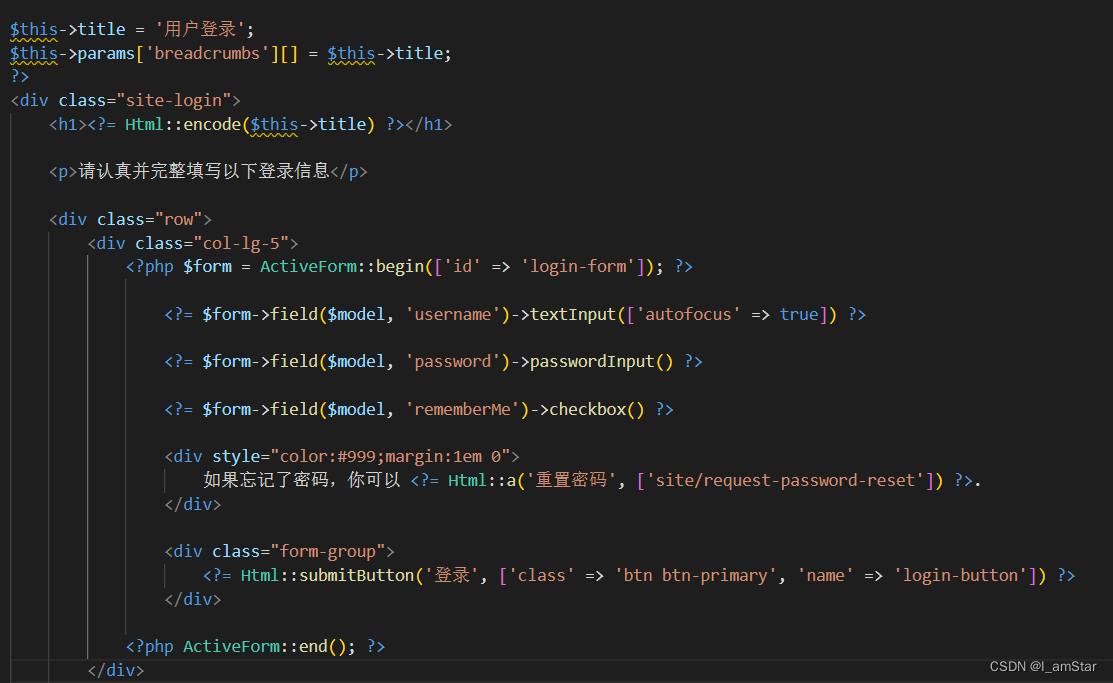Click the 'autofocus' option string
The width and height of the screenshot is (1113, 683).
688,314
